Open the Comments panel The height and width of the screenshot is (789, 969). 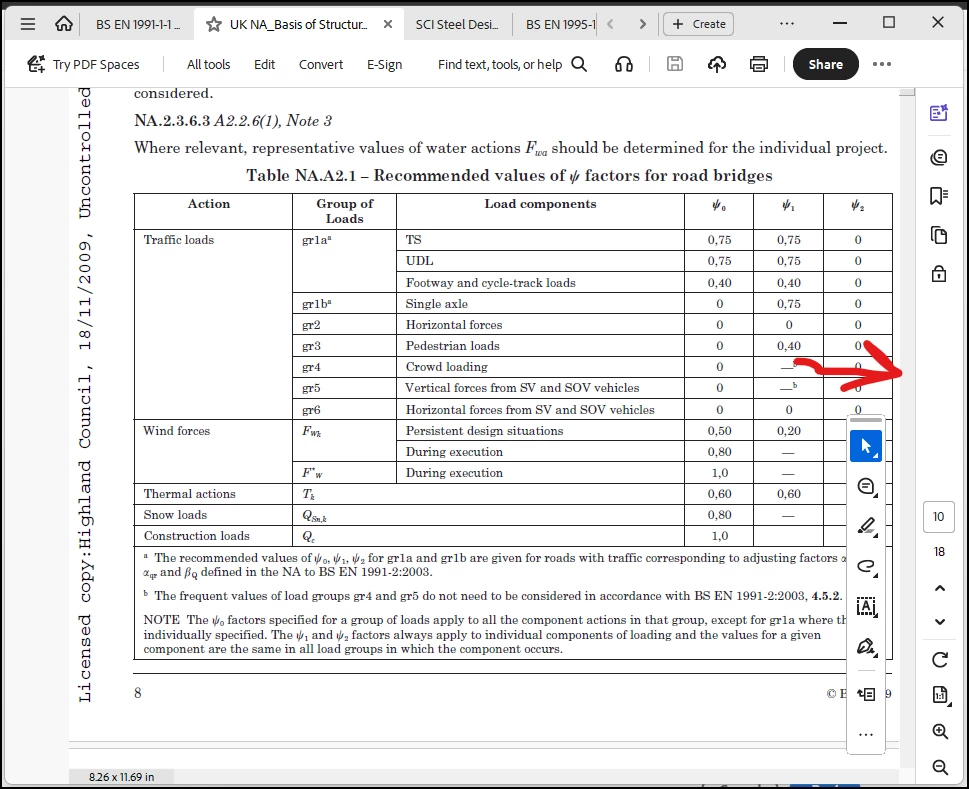tap(939, 158)
